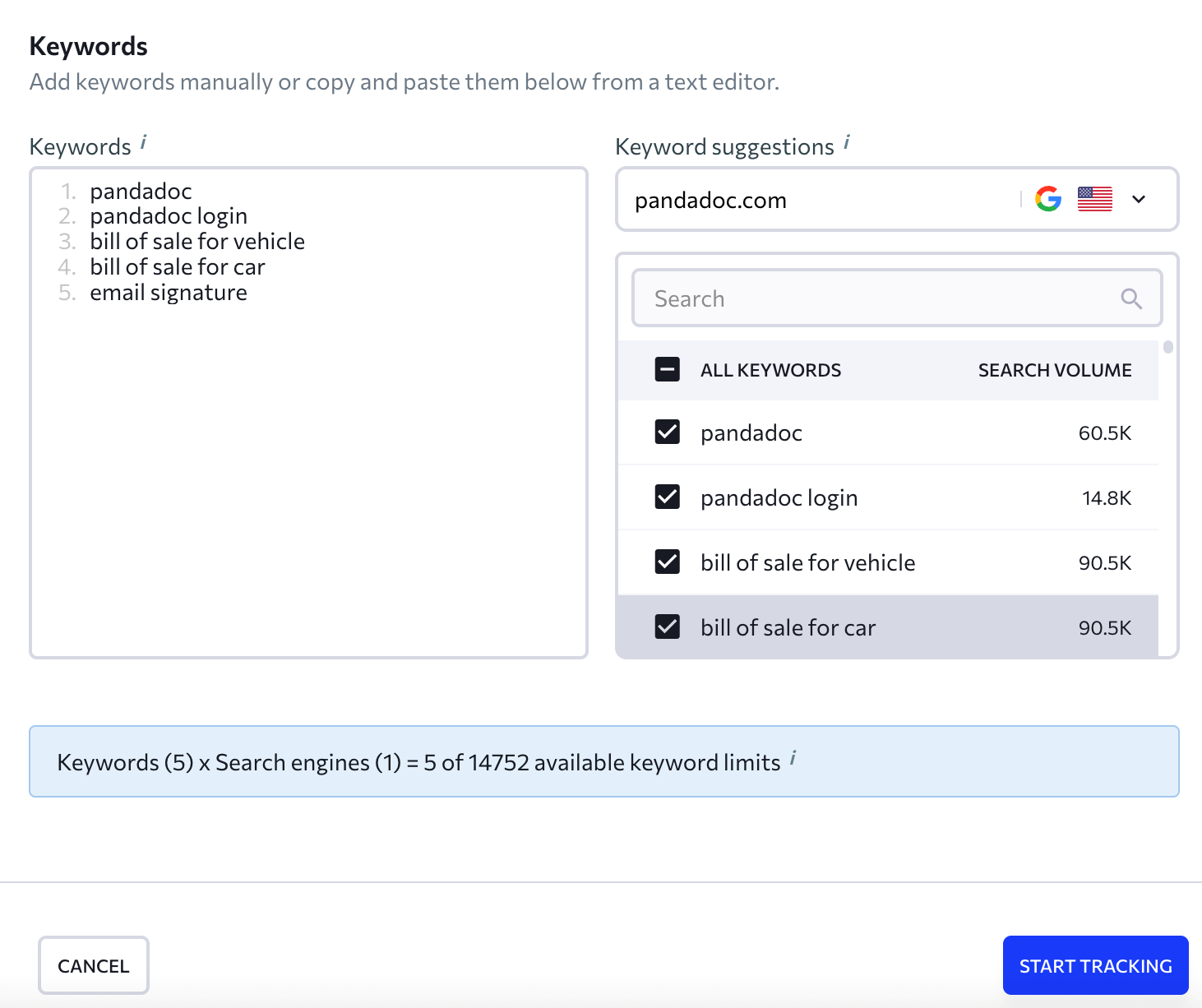The width and height of the screenshot is (1202, 1008).
Task: Click 'bill of sale for car' suggestion label
Action: pyautogui.click(x=788, y=627)
